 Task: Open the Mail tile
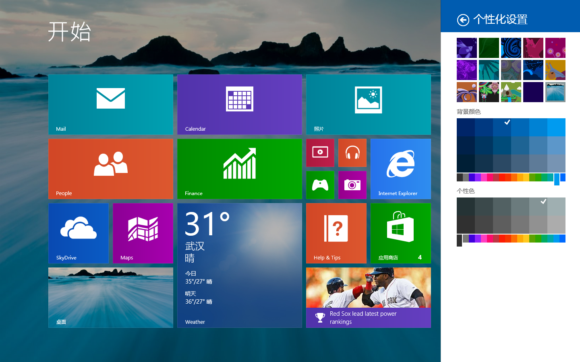click(111, 105)
